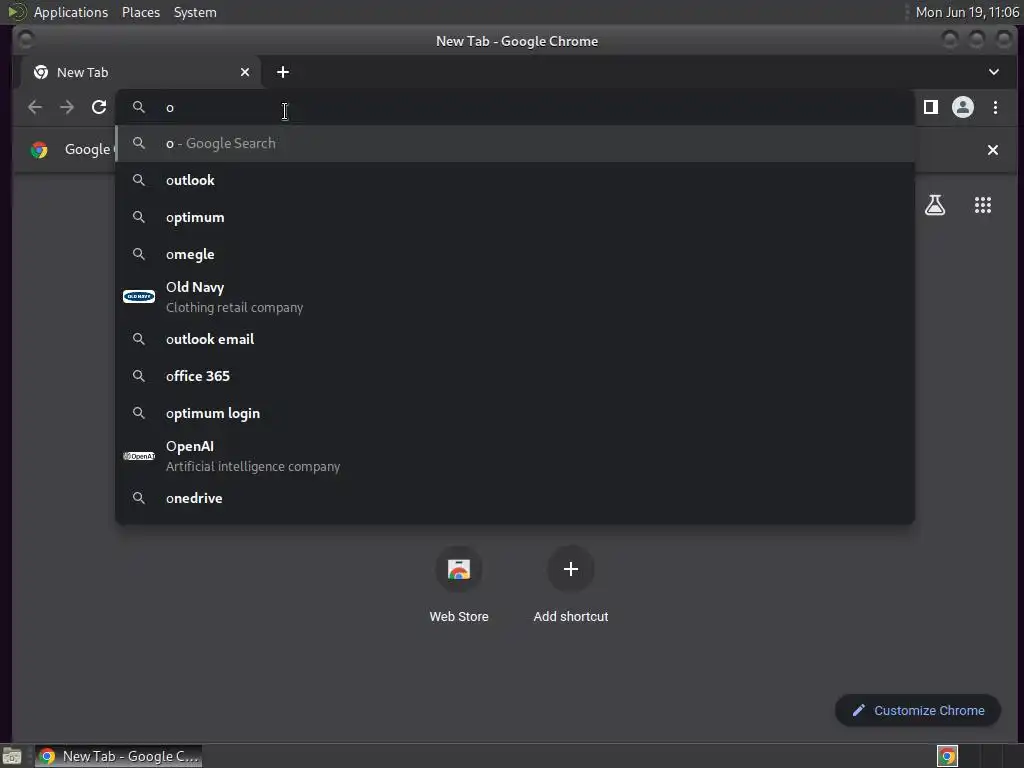
Task: Open the System menu
Action: click(x=195, y=12)
